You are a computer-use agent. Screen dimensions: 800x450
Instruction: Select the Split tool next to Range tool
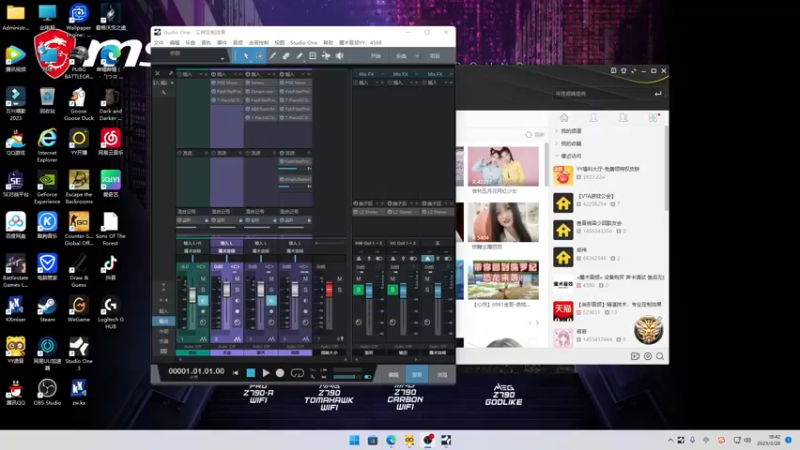point(272,56)
